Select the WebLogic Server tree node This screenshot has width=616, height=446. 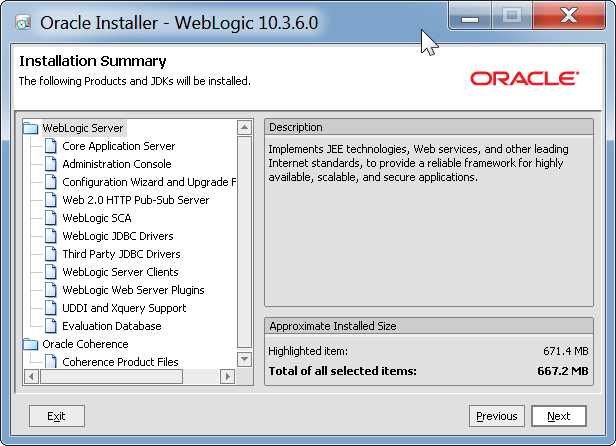pyautogui.click(x=83, y=128)
